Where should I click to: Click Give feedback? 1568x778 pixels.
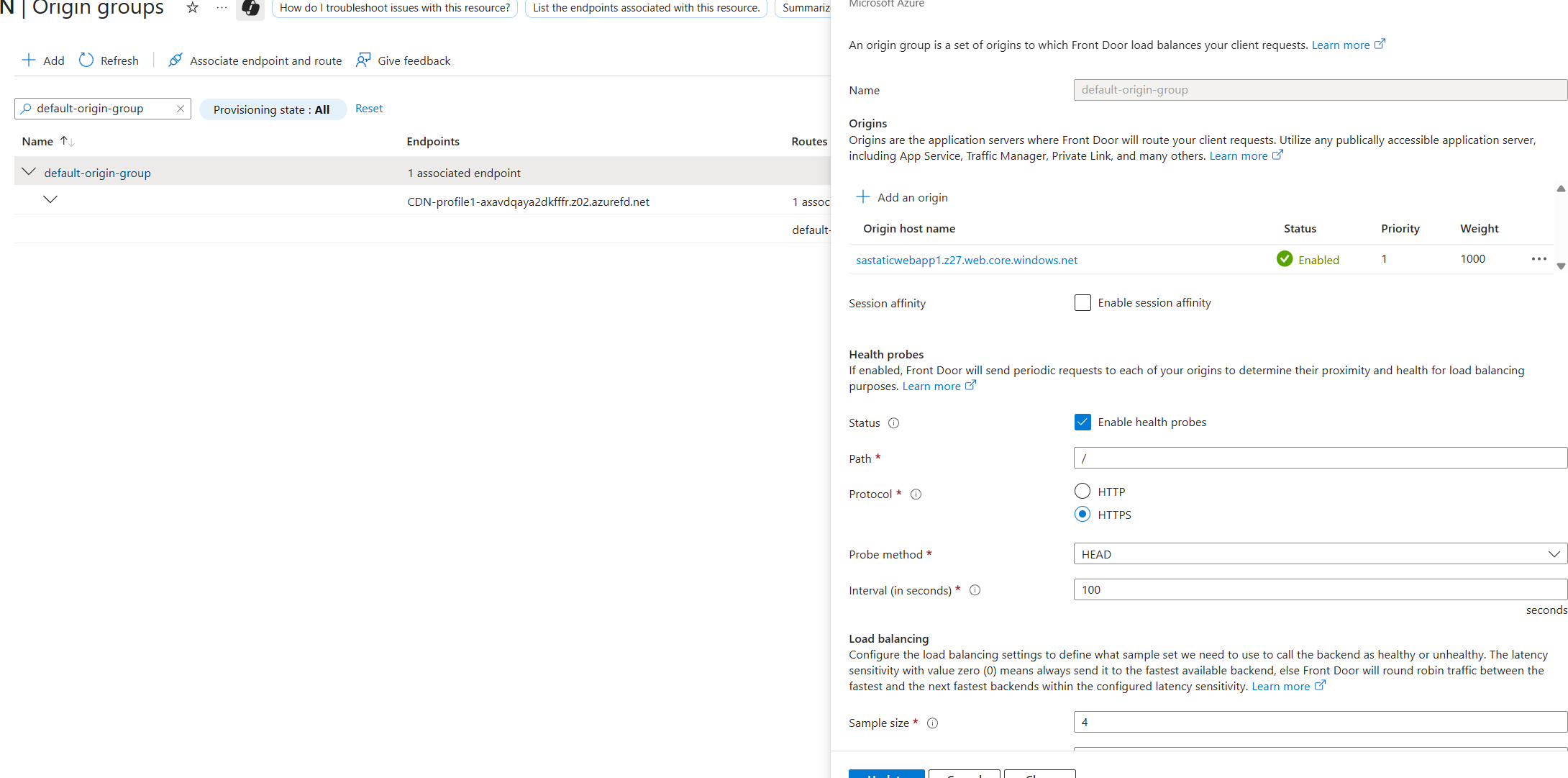[x=404, y=60]
